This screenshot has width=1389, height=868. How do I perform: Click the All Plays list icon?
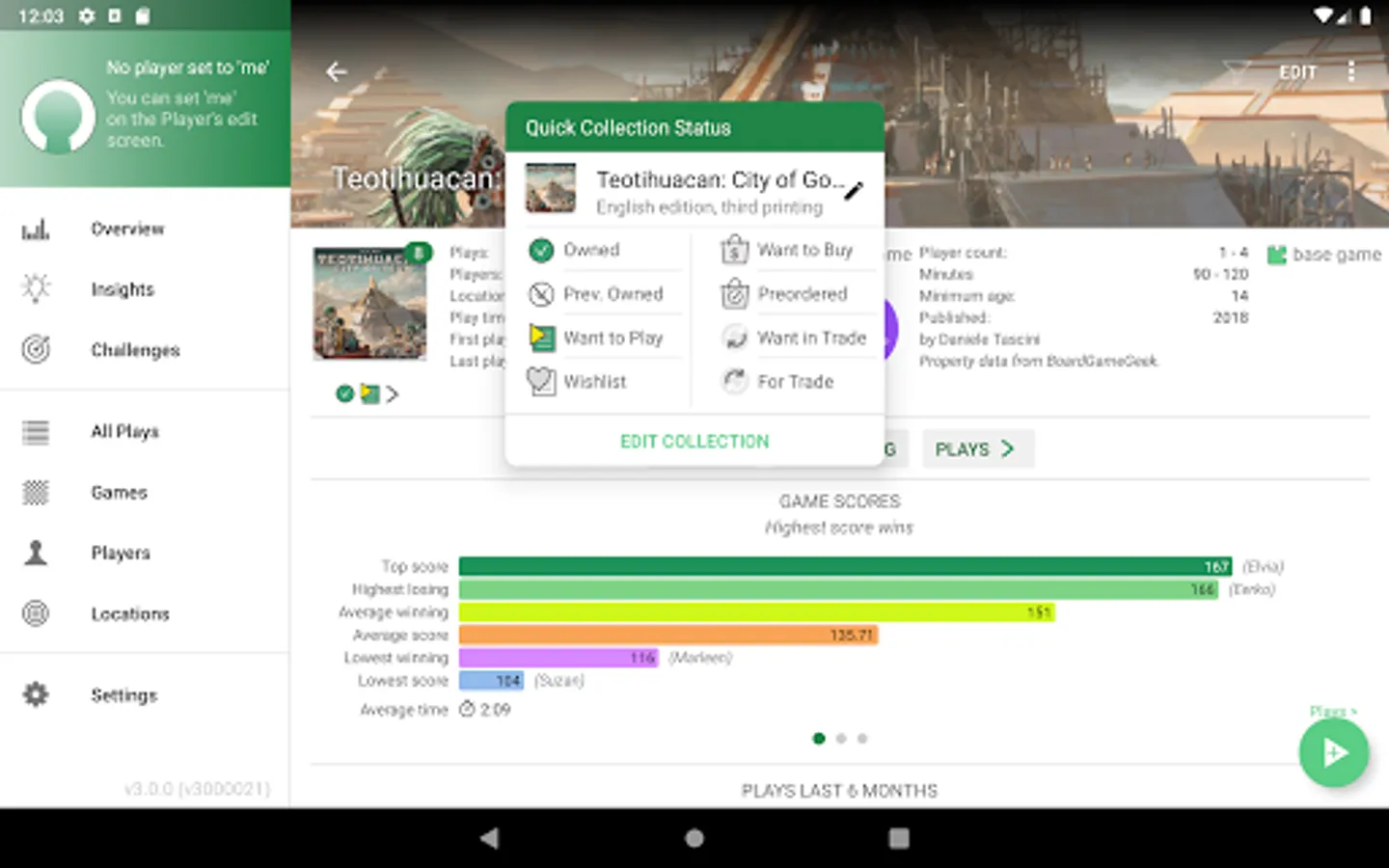(36, 432)
